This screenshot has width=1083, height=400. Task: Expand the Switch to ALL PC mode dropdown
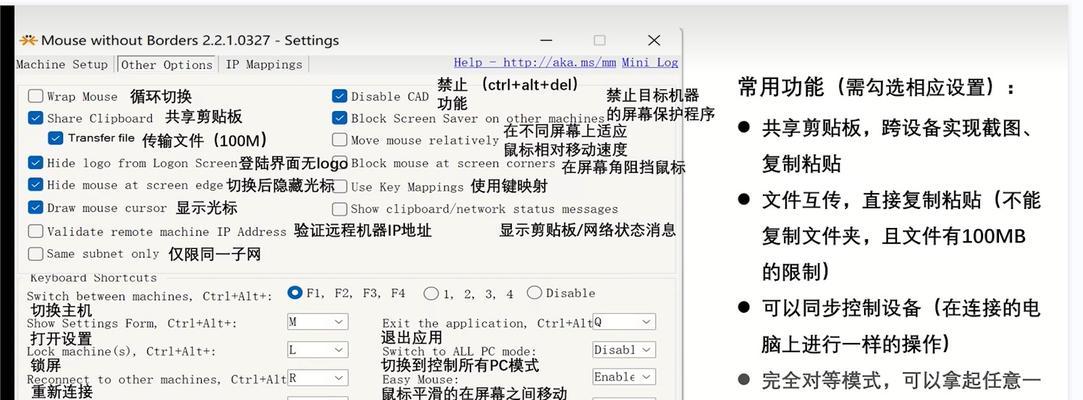(x=624, y=350)
